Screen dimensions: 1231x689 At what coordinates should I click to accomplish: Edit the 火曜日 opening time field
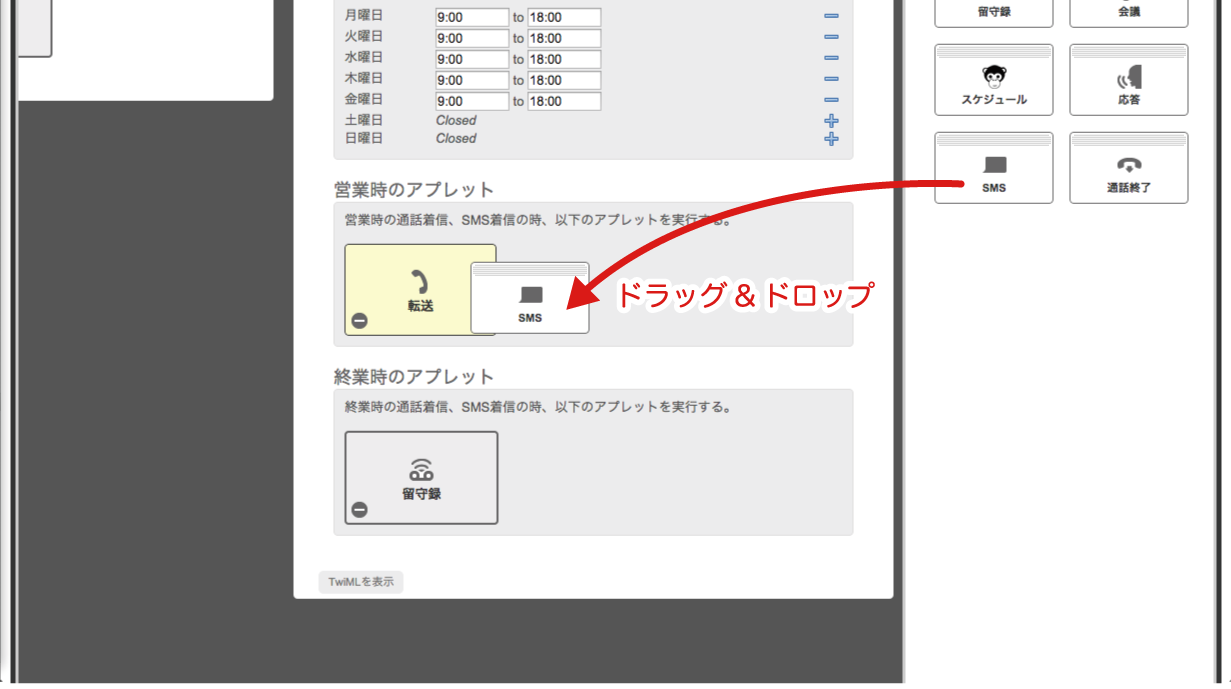pos(472,38)
